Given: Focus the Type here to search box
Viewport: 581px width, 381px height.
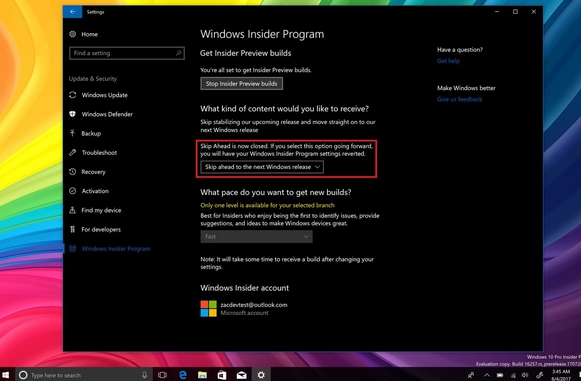Looking at the screenshot, I should [83, 375].
